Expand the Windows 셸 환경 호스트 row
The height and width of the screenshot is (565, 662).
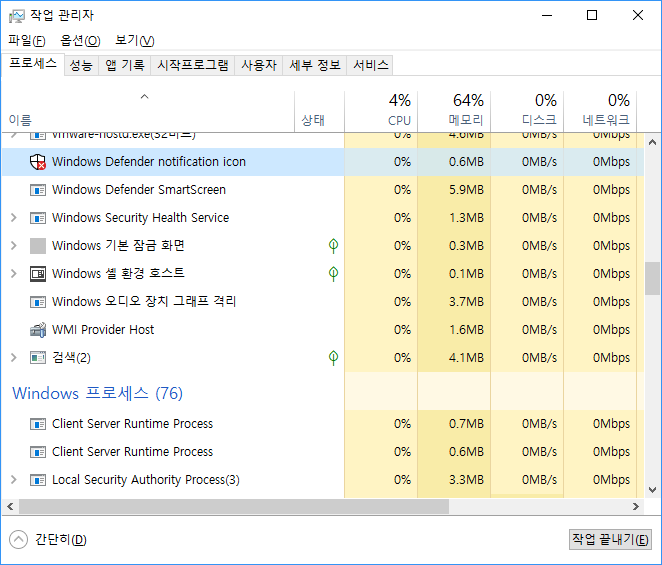tap(14, 273)
